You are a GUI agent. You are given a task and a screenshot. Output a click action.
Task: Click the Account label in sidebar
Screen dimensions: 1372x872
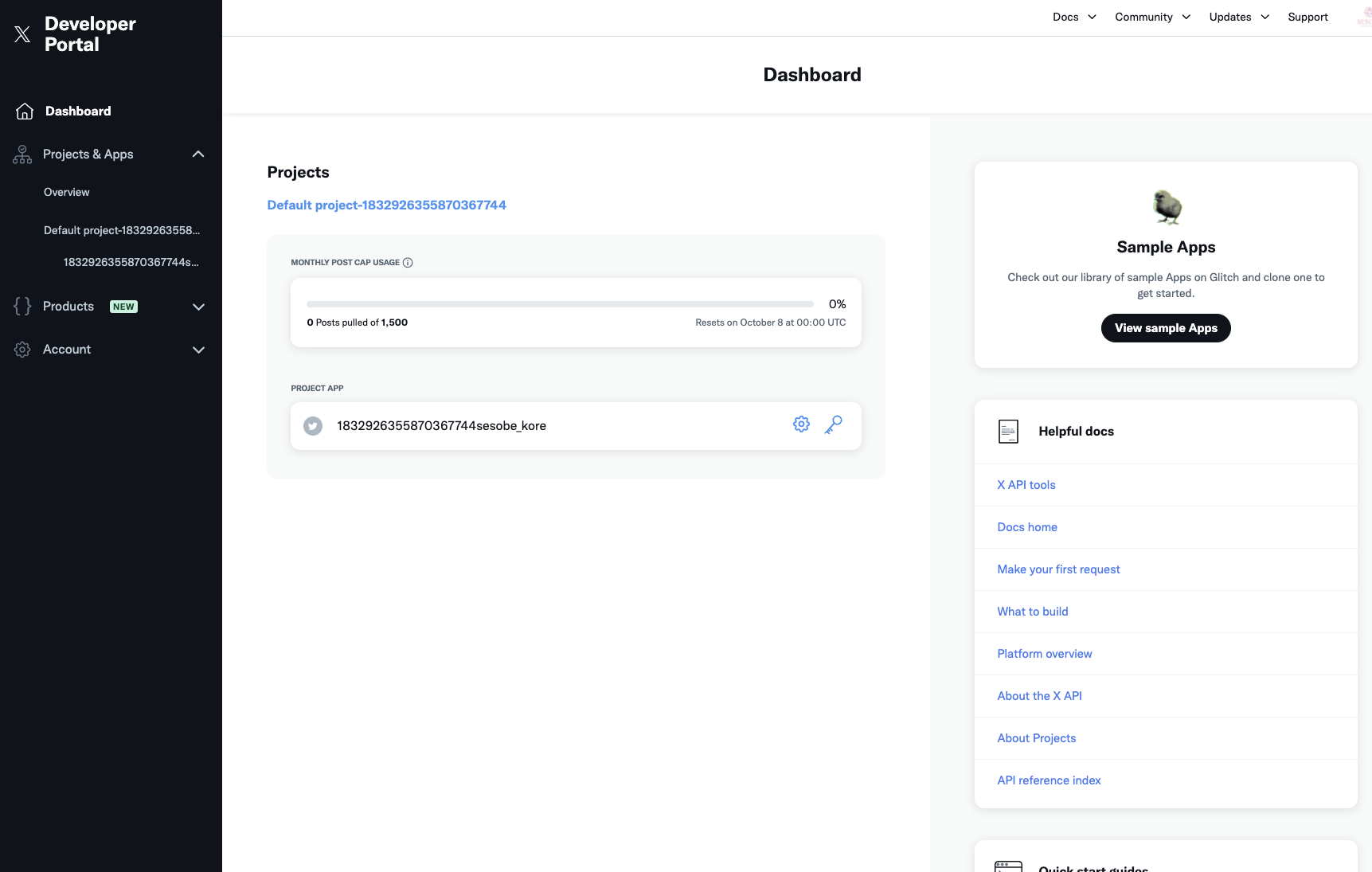(x=67, y=350)
